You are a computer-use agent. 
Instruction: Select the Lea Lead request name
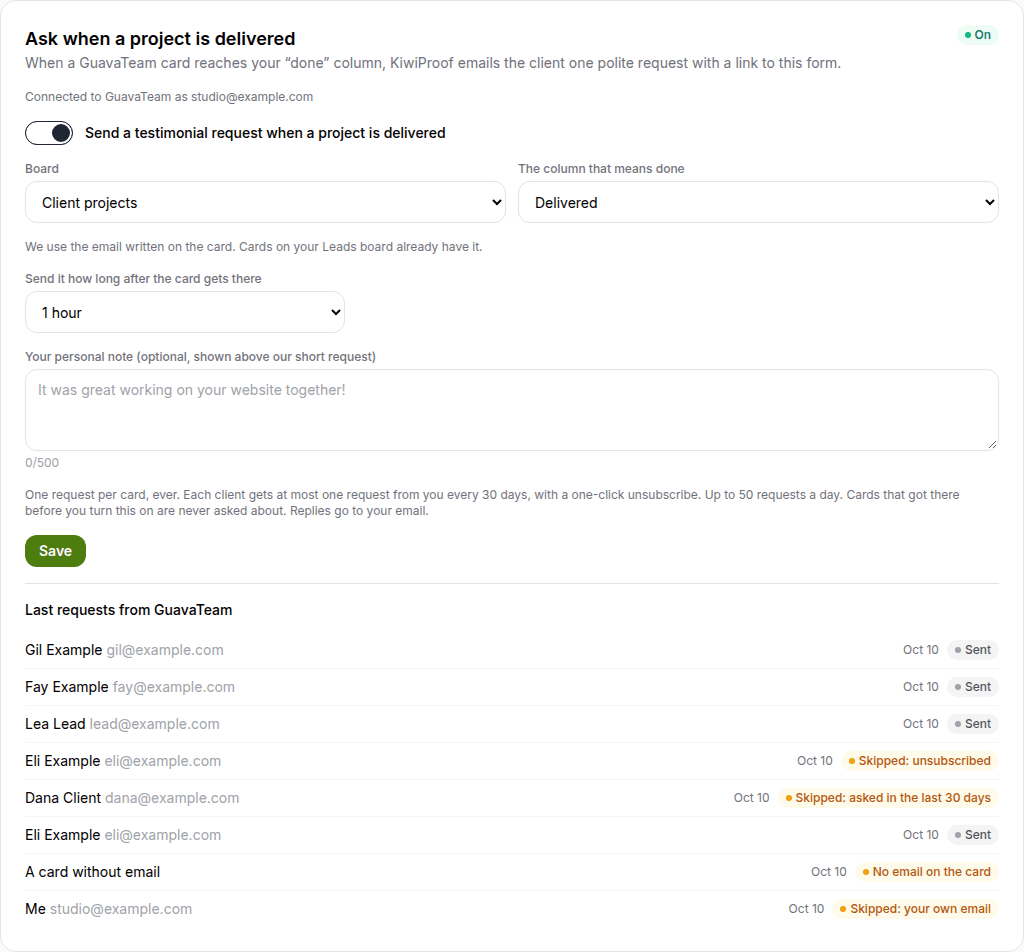[55, 724]
